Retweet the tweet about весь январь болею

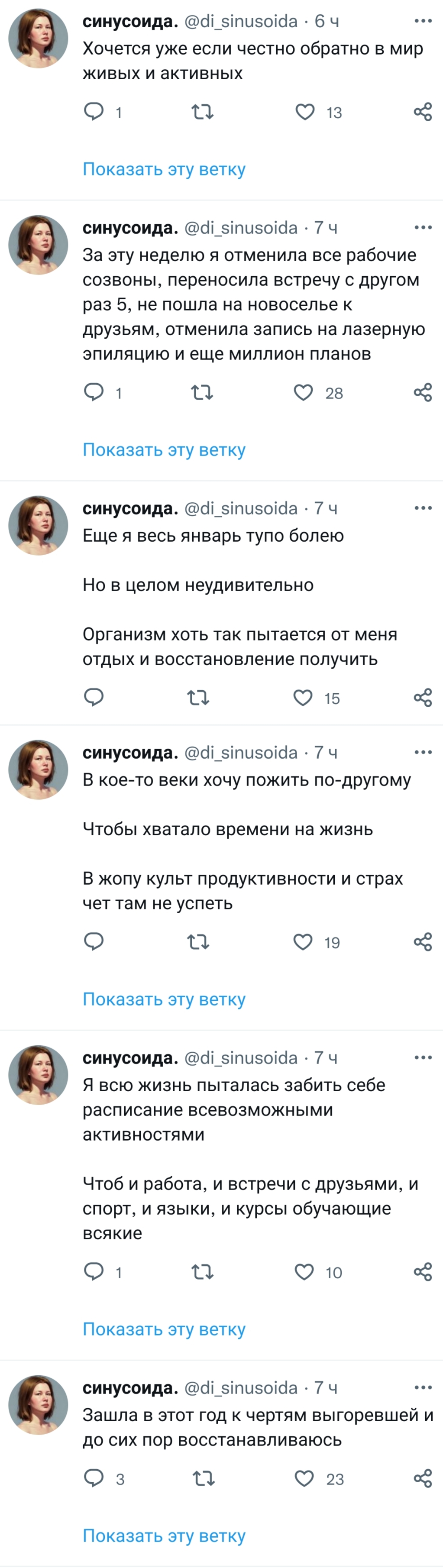[198, 698]
